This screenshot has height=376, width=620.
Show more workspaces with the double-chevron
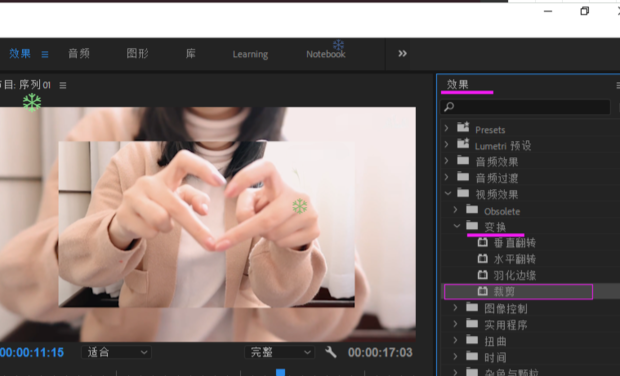[x=402, y=53]
